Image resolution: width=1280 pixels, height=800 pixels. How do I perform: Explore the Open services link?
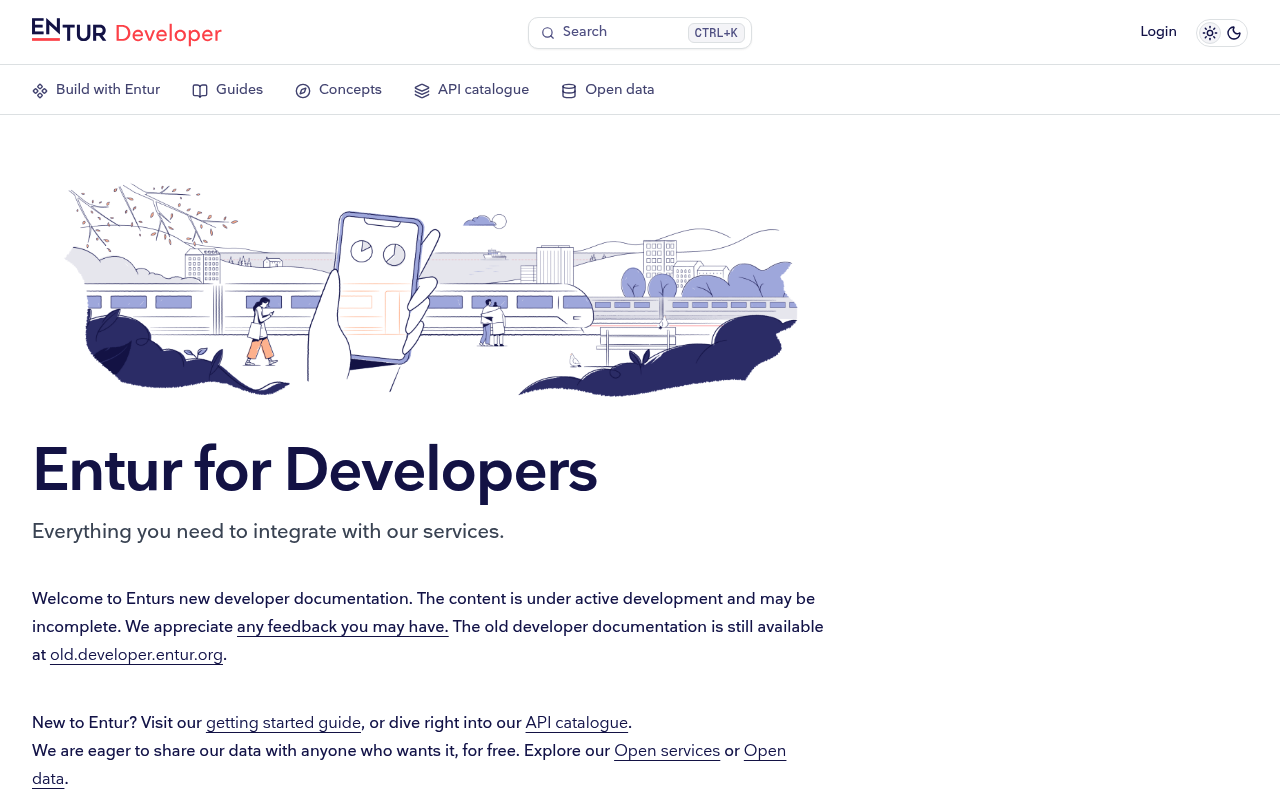tap(667, 751)
